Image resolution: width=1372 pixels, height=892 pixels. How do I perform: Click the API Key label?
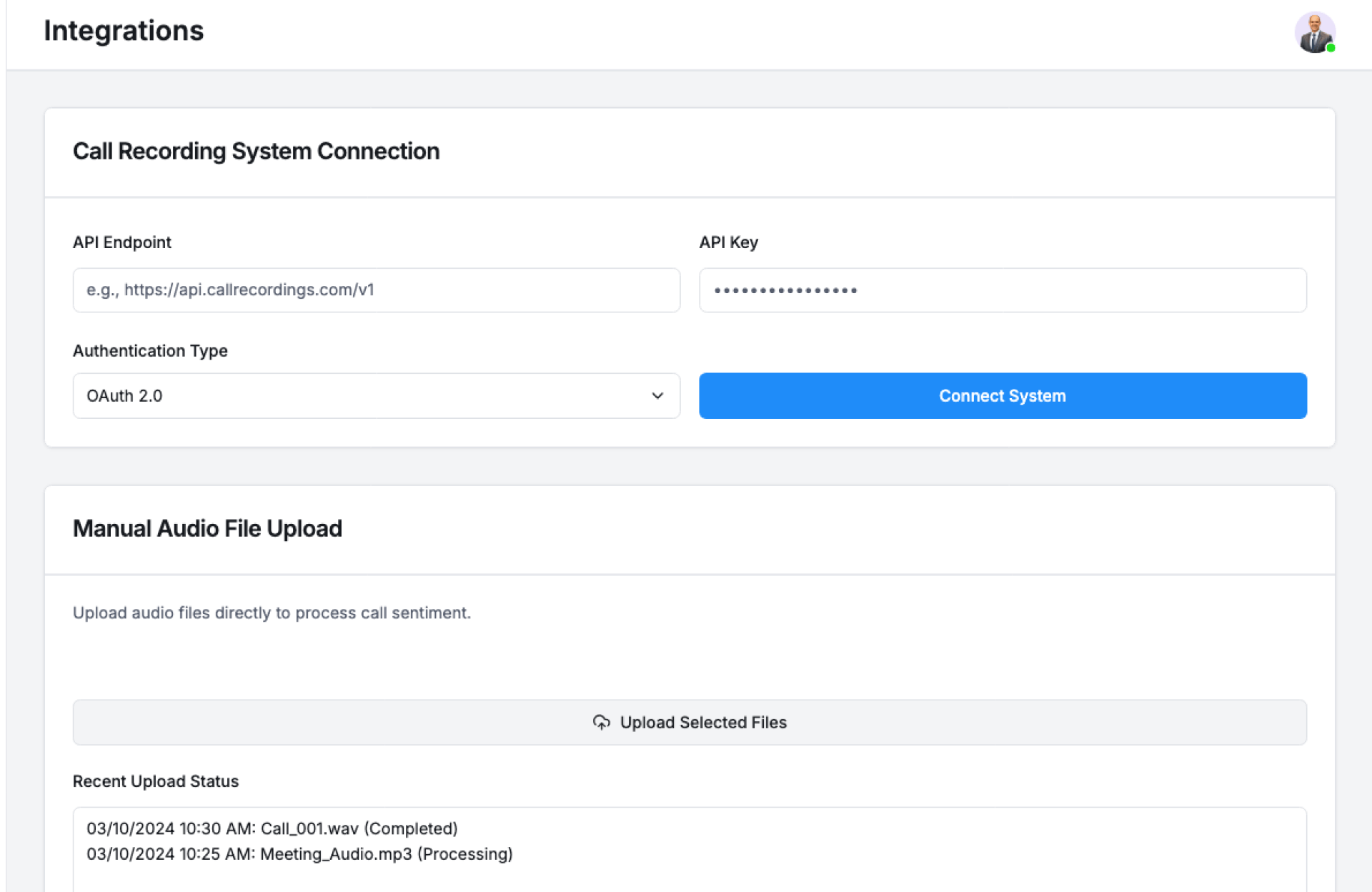point(728,242)
